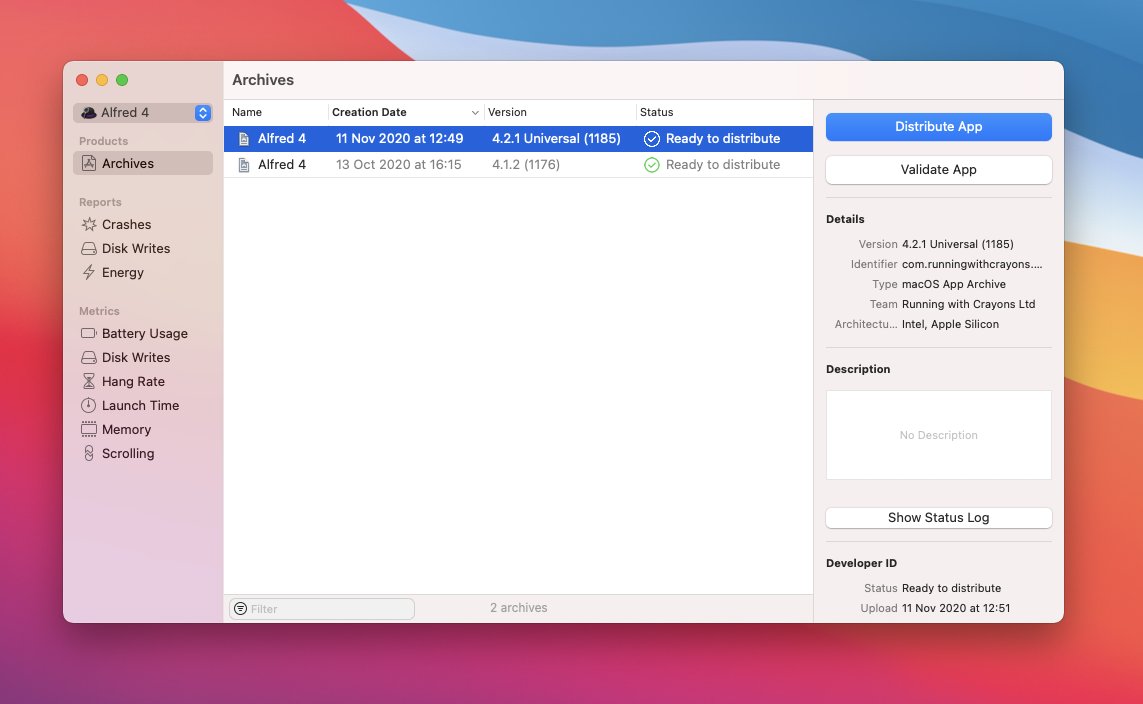
Task: Click the Show Status Log button
Action: 938,517
